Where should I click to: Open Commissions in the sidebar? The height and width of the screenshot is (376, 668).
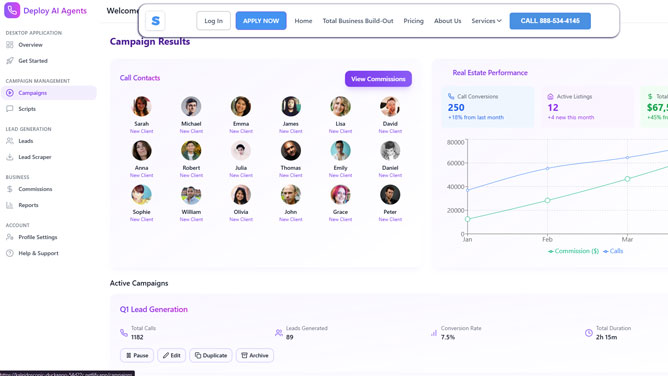pyautogui.click(x=49, y=189)
